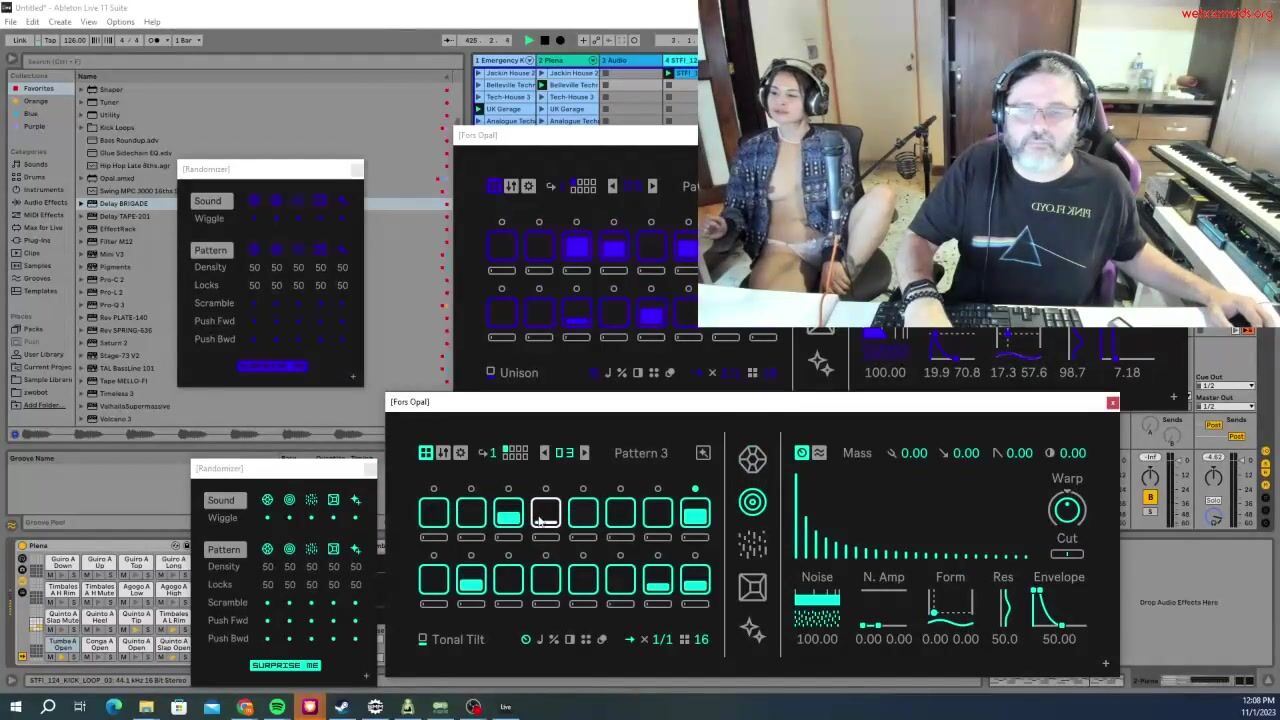Expand the Delay BRIGADE browser item
Image resolution: width=1280 pixels, height=720 pixels.
point(81,203)
